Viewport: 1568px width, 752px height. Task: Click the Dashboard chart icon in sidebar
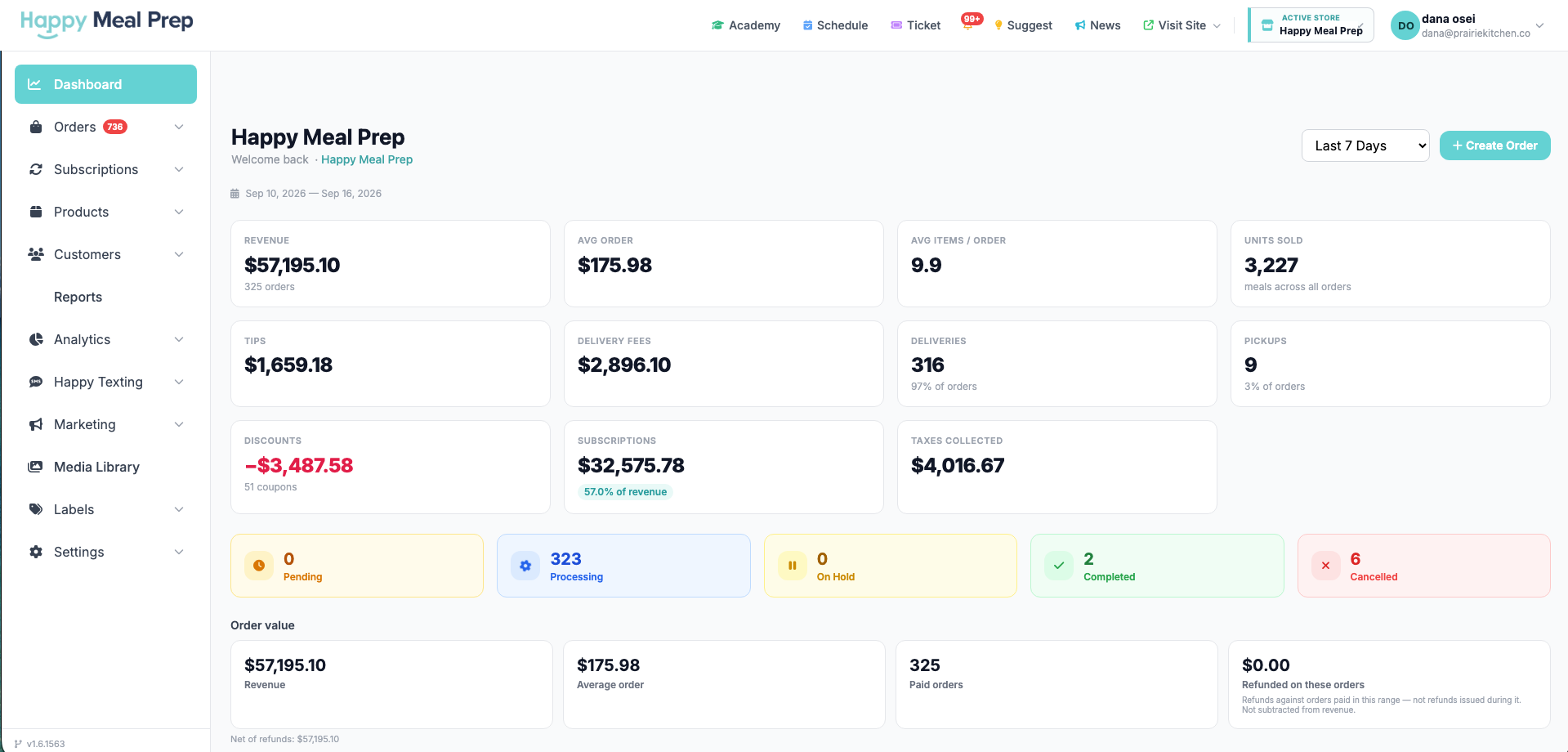[x=34, y=84]
